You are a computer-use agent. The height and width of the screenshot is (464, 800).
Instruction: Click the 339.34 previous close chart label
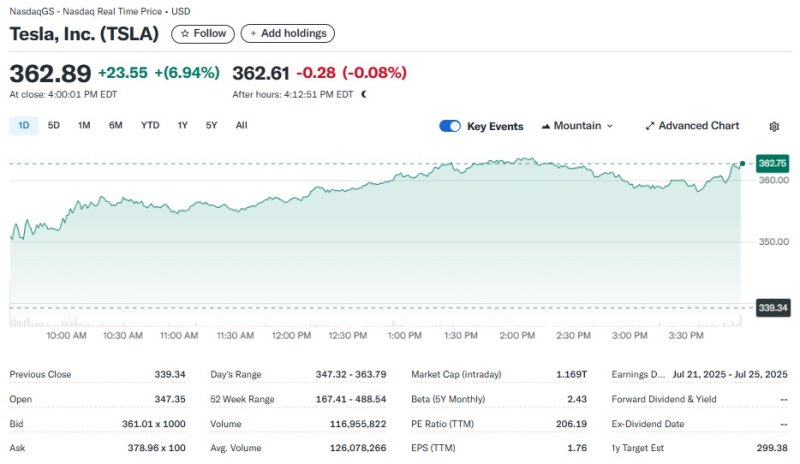tap(773, 308)
